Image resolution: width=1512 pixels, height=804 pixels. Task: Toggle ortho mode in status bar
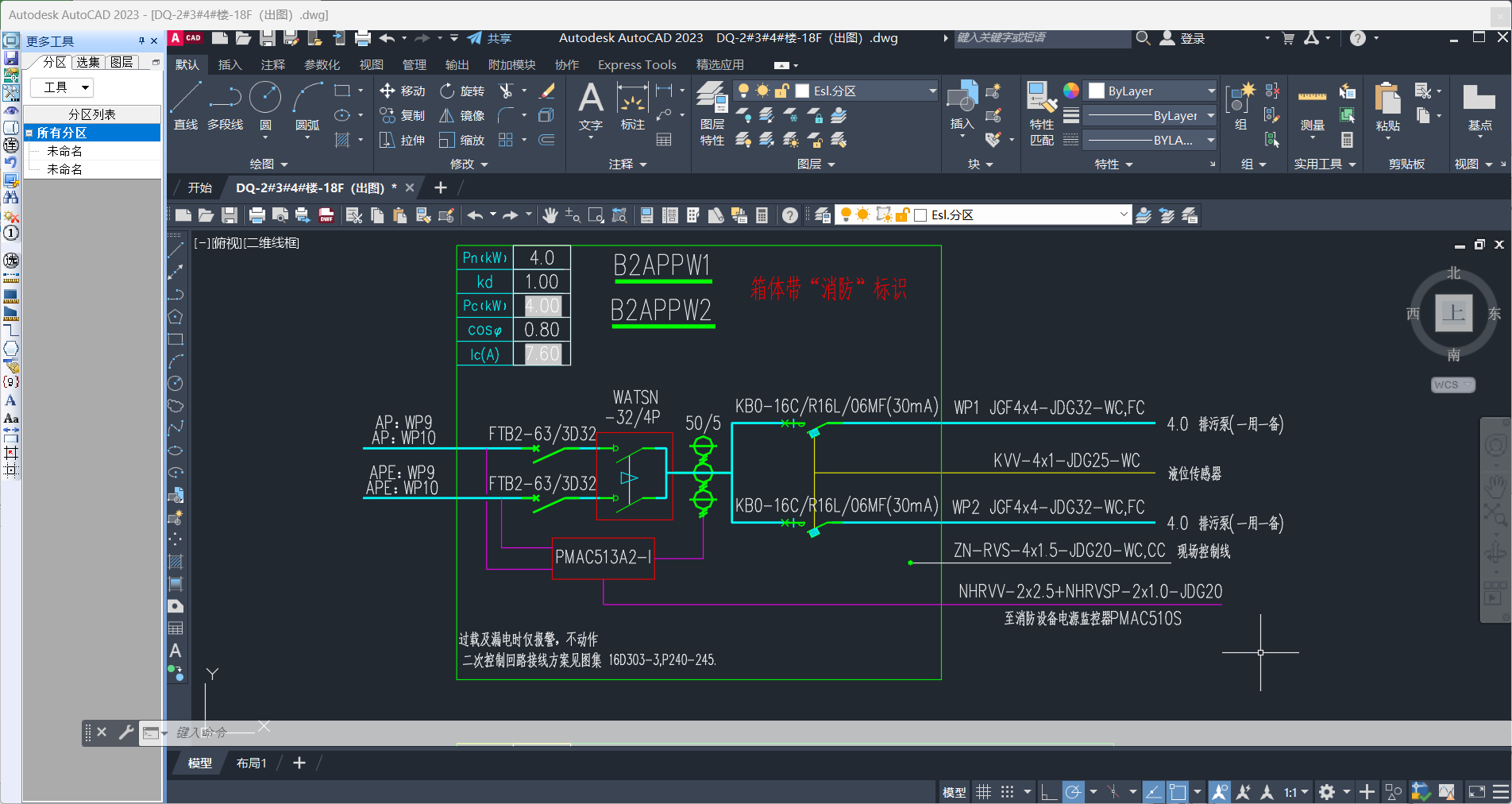1049,792
